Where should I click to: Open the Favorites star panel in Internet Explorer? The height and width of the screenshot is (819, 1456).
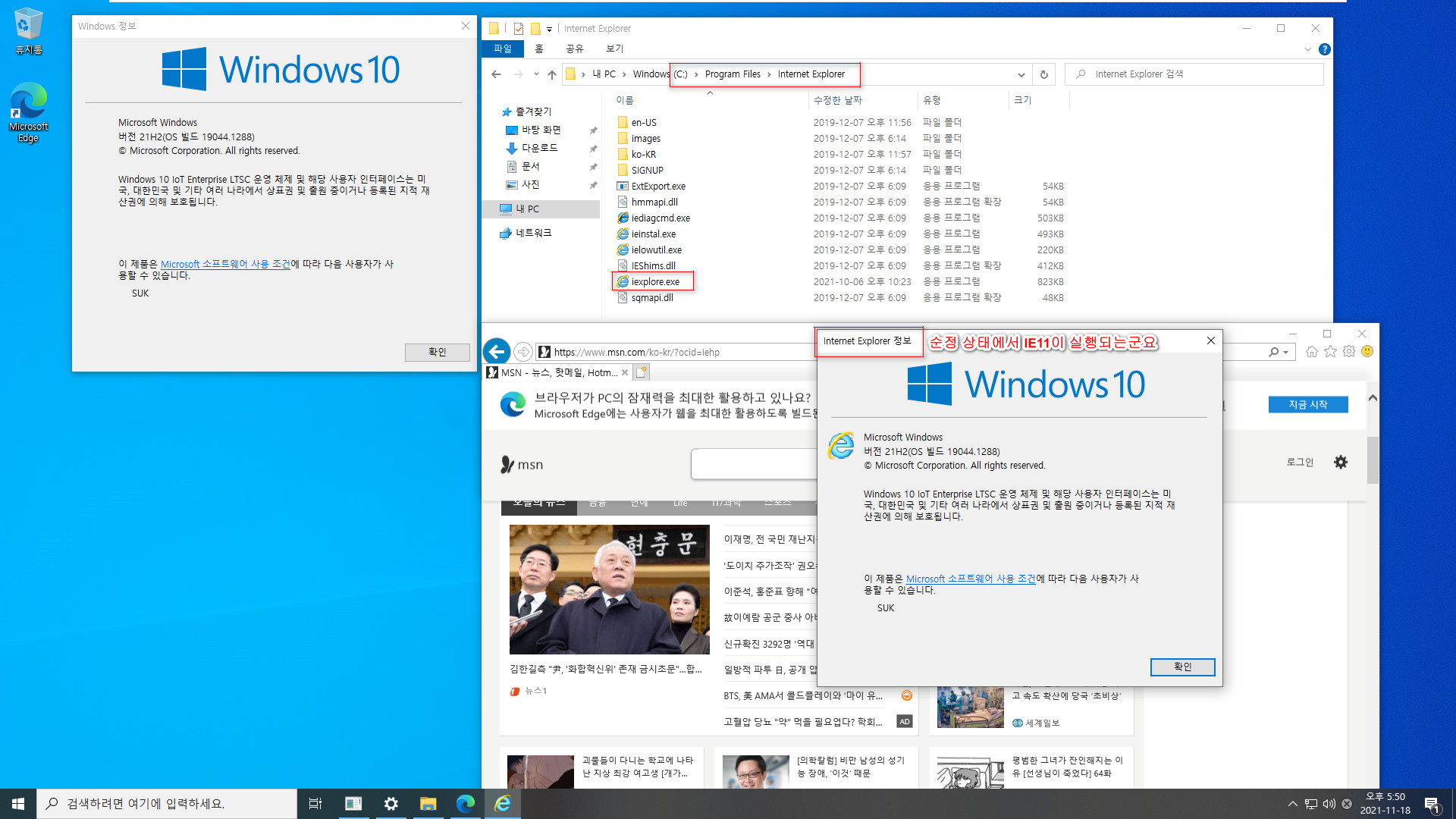(x=1330, y=351)
